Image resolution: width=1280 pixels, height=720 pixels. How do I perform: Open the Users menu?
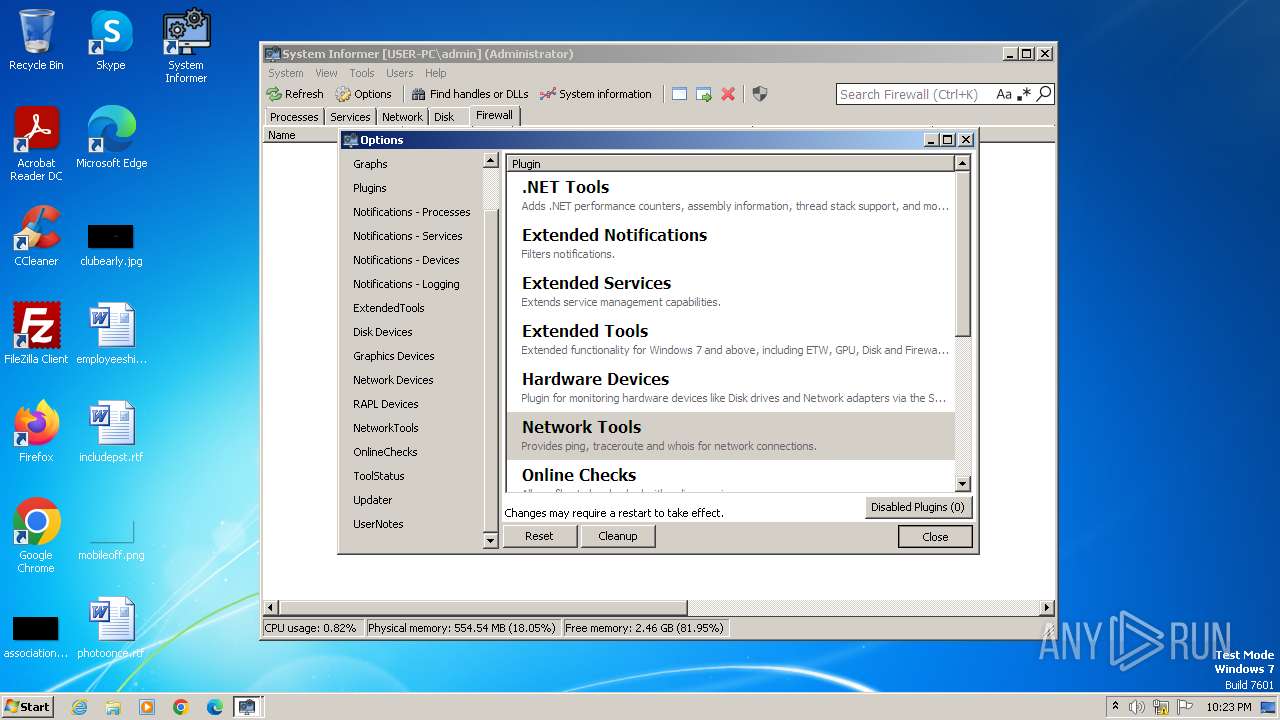point(400,73)
